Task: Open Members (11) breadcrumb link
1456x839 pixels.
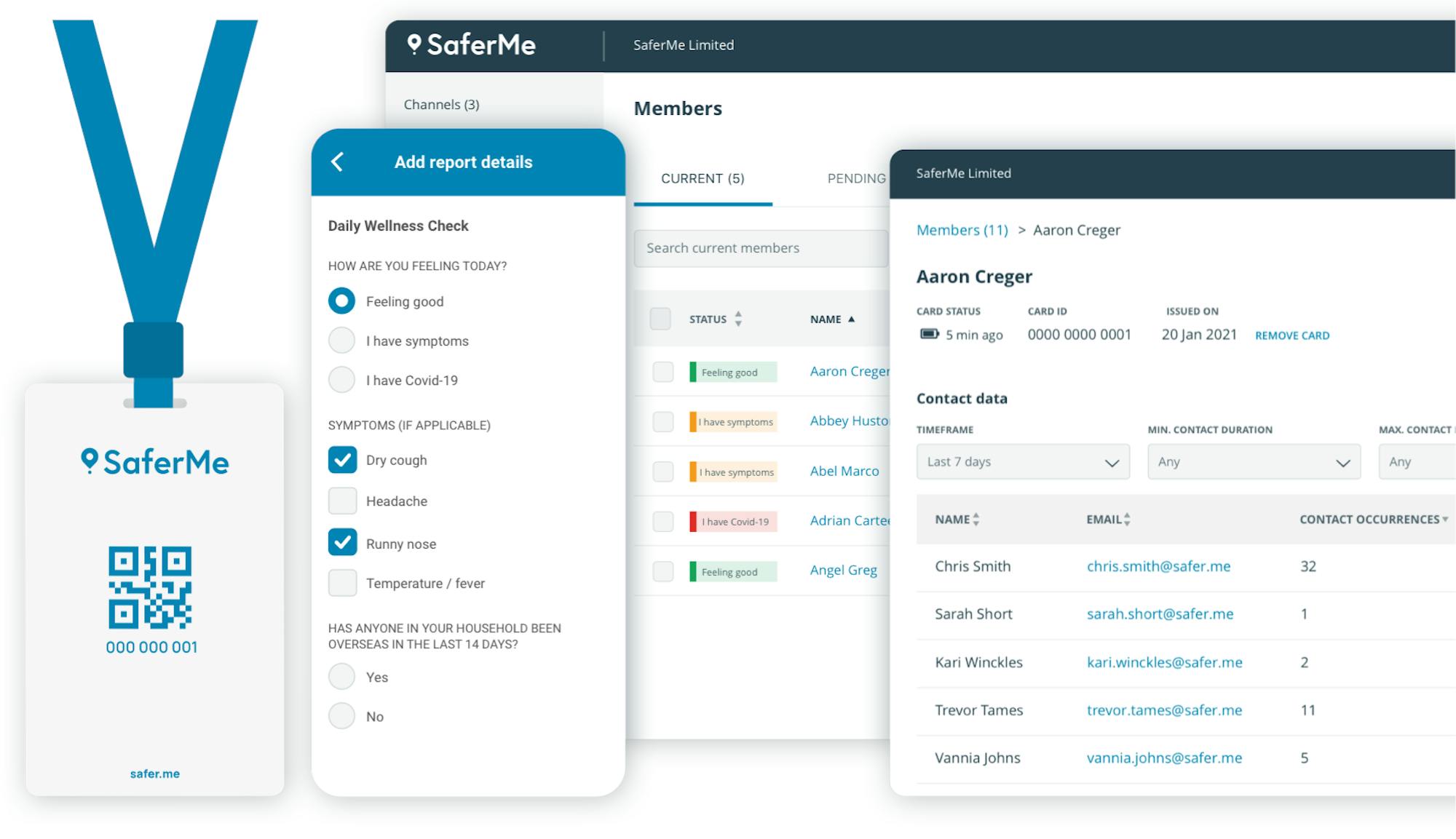Action: click(x=962, y=231)
